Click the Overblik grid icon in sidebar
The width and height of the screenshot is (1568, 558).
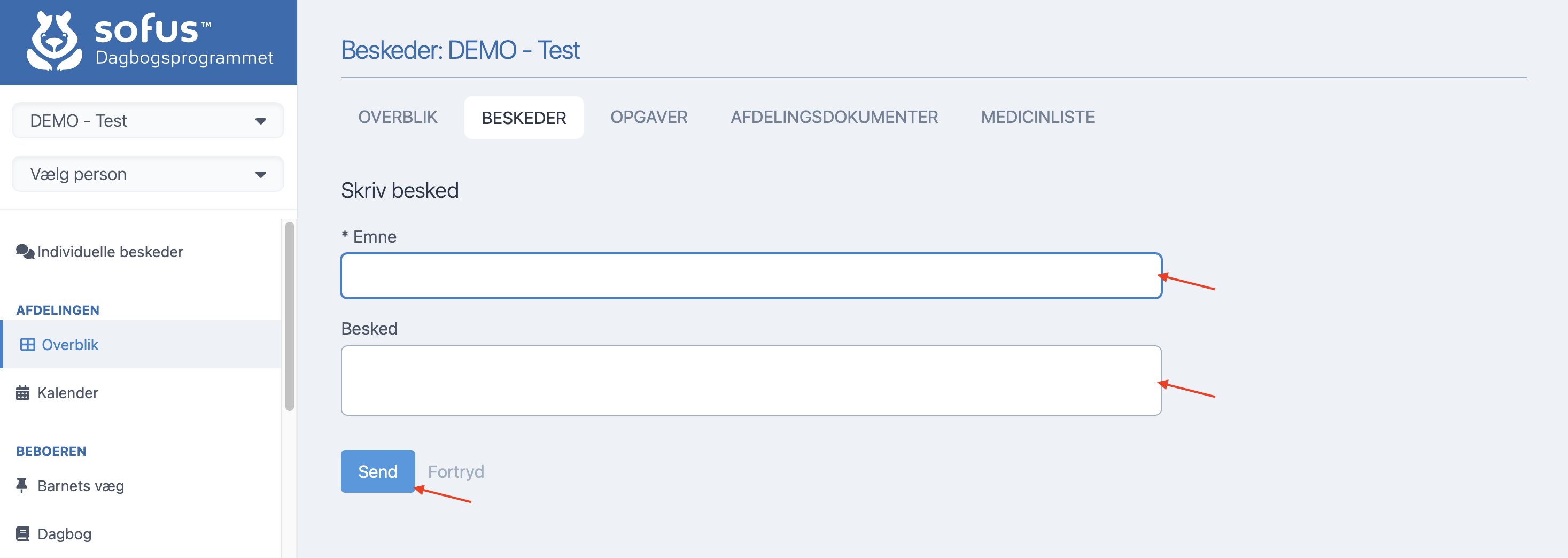click(x=27, y=344)
